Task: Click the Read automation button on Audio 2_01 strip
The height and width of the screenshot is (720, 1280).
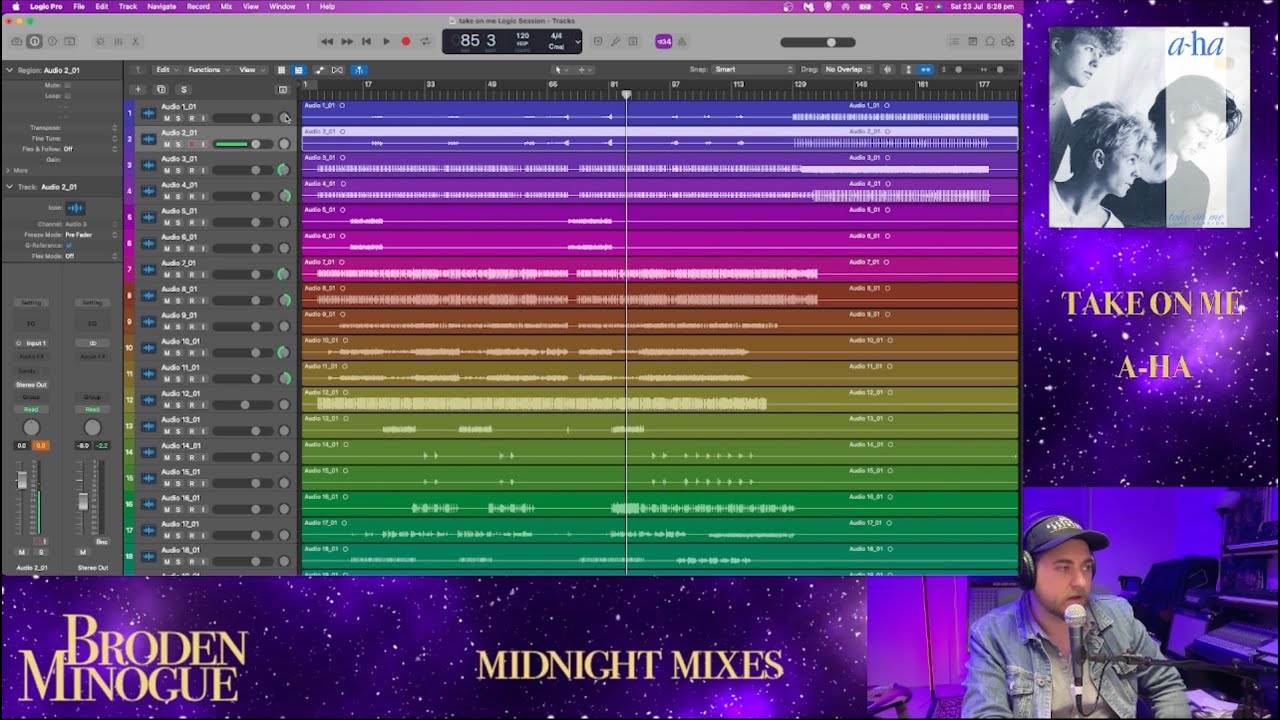Action: (31, 409)
